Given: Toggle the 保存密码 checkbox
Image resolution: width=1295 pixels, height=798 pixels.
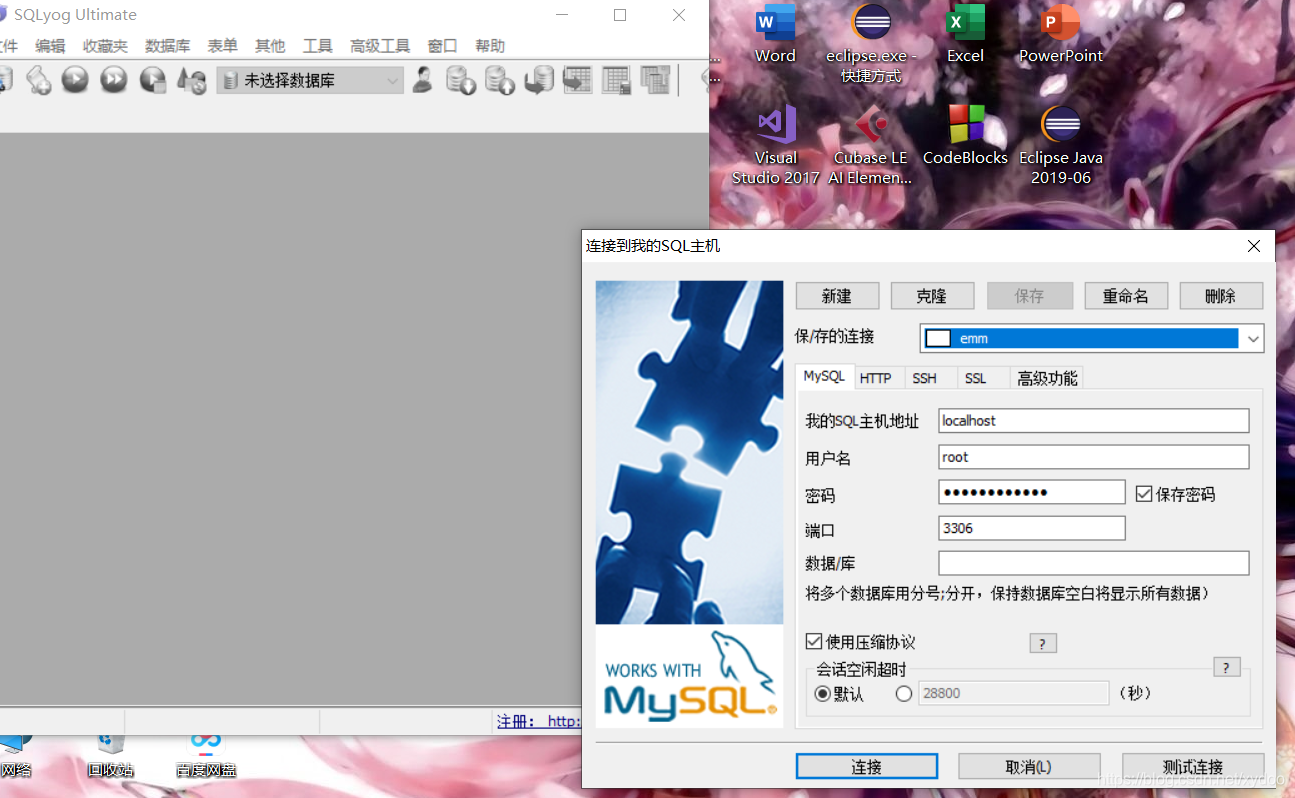Looking at the screenshot, I should [1144, 493].
